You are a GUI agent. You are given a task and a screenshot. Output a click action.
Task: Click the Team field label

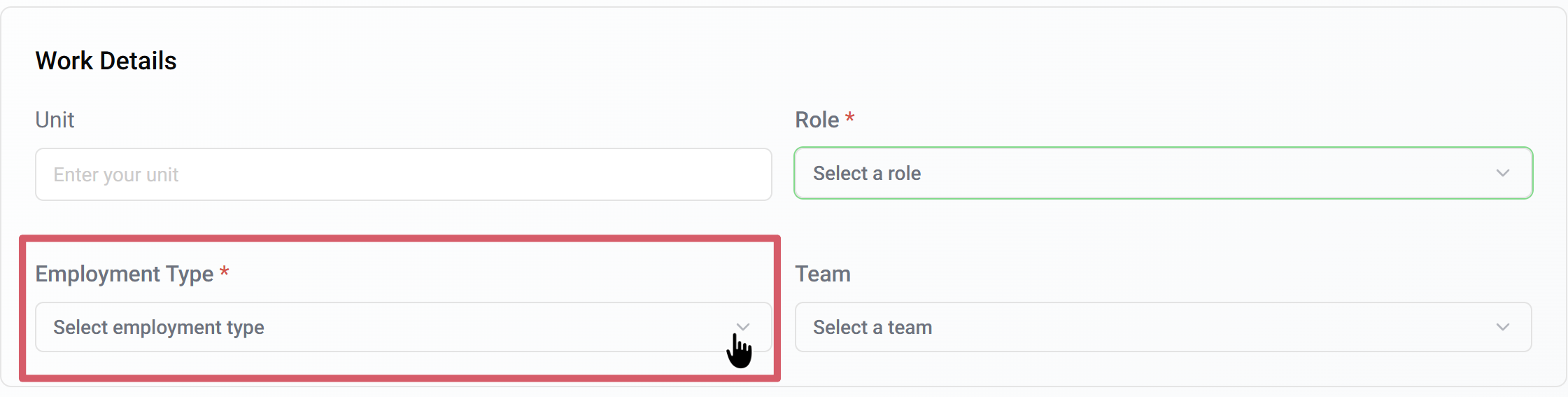[823, 274]
